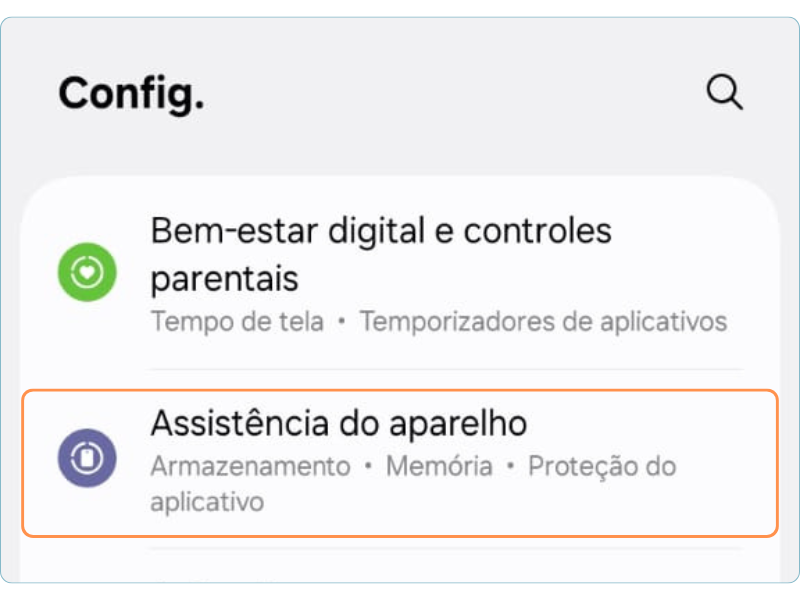
Task: Open Assistência do aparelho settings
Action: click(x=400, y=462)
